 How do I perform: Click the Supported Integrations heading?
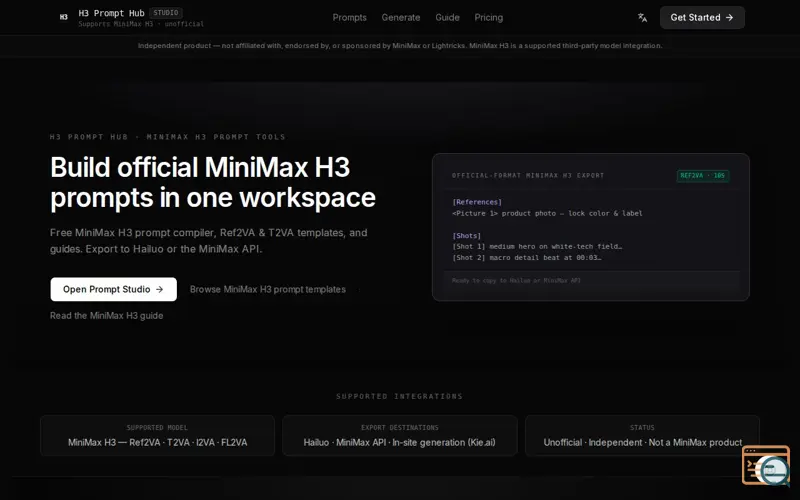click(399, 396)
